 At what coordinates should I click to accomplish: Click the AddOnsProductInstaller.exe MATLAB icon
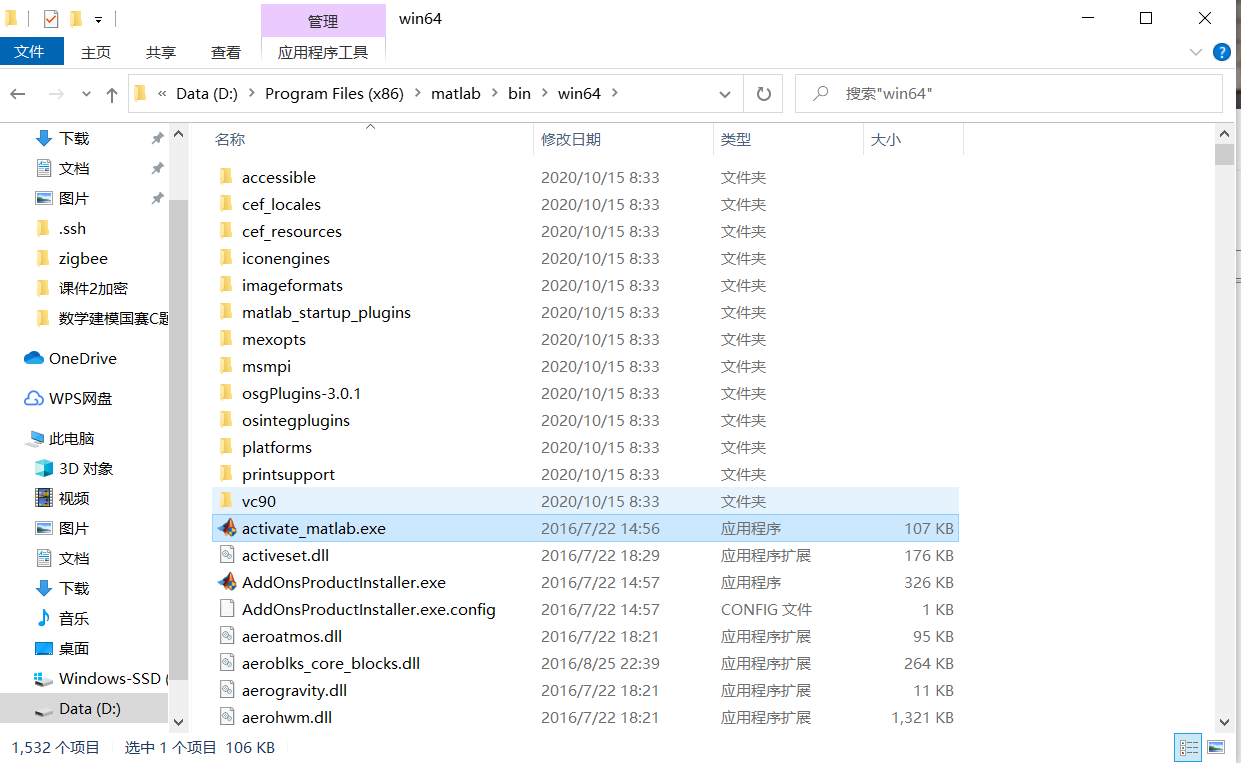click(227, 582)
